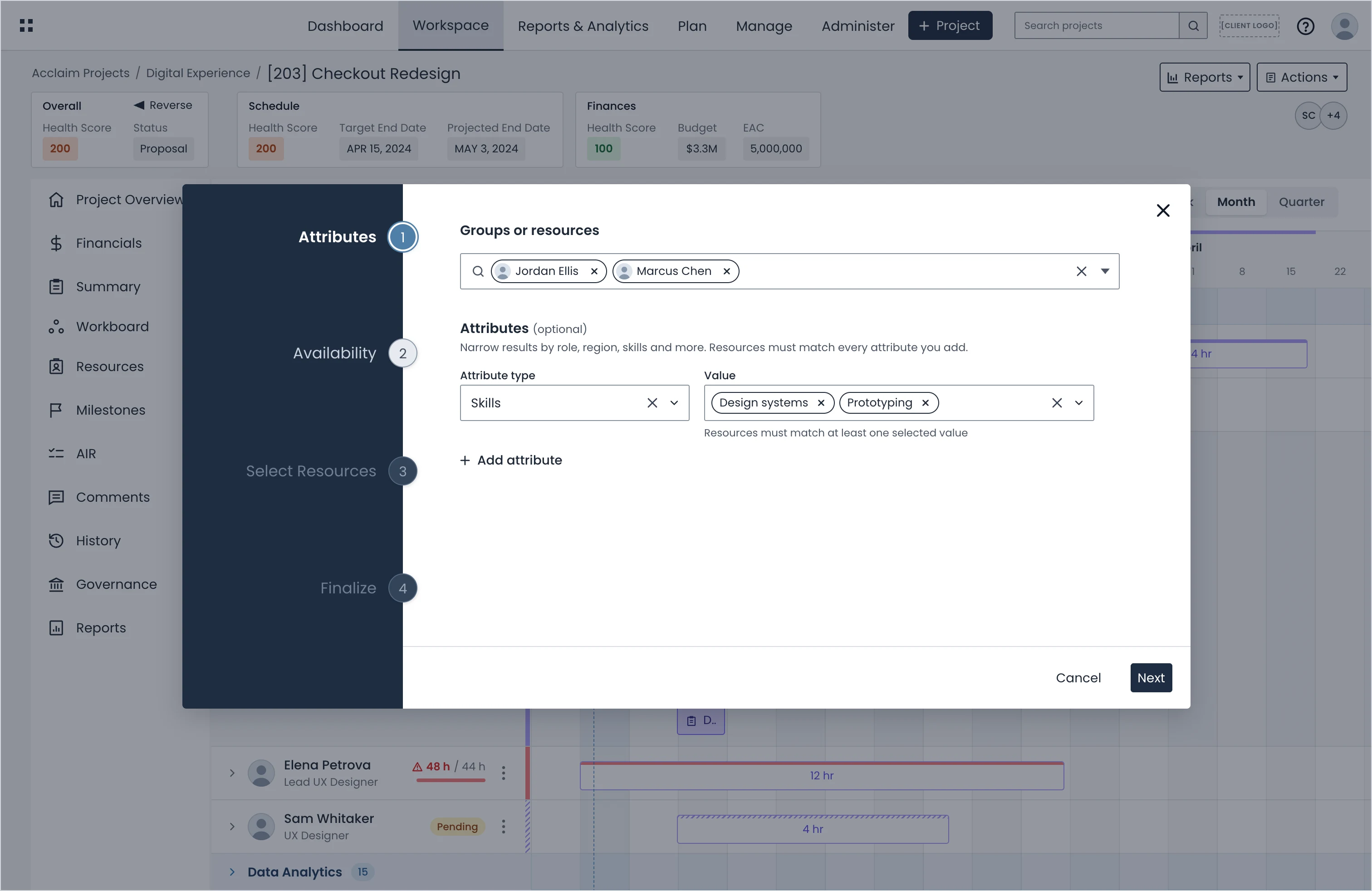Screen dimensions: 1372x891
Task: Open the Administer tab
Action: pos(858,26)
